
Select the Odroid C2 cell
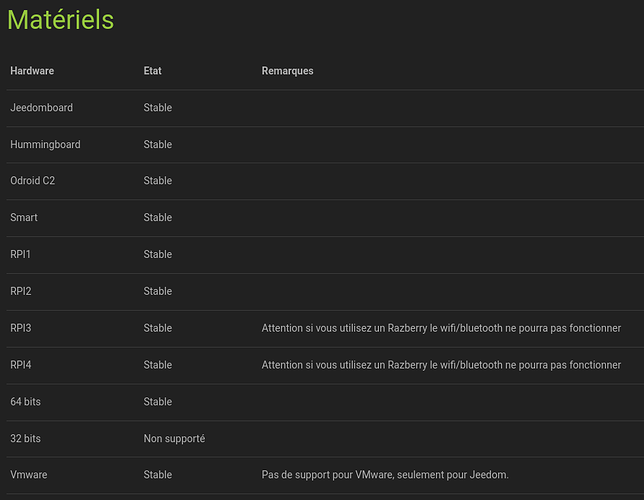[x=32, y=181]
